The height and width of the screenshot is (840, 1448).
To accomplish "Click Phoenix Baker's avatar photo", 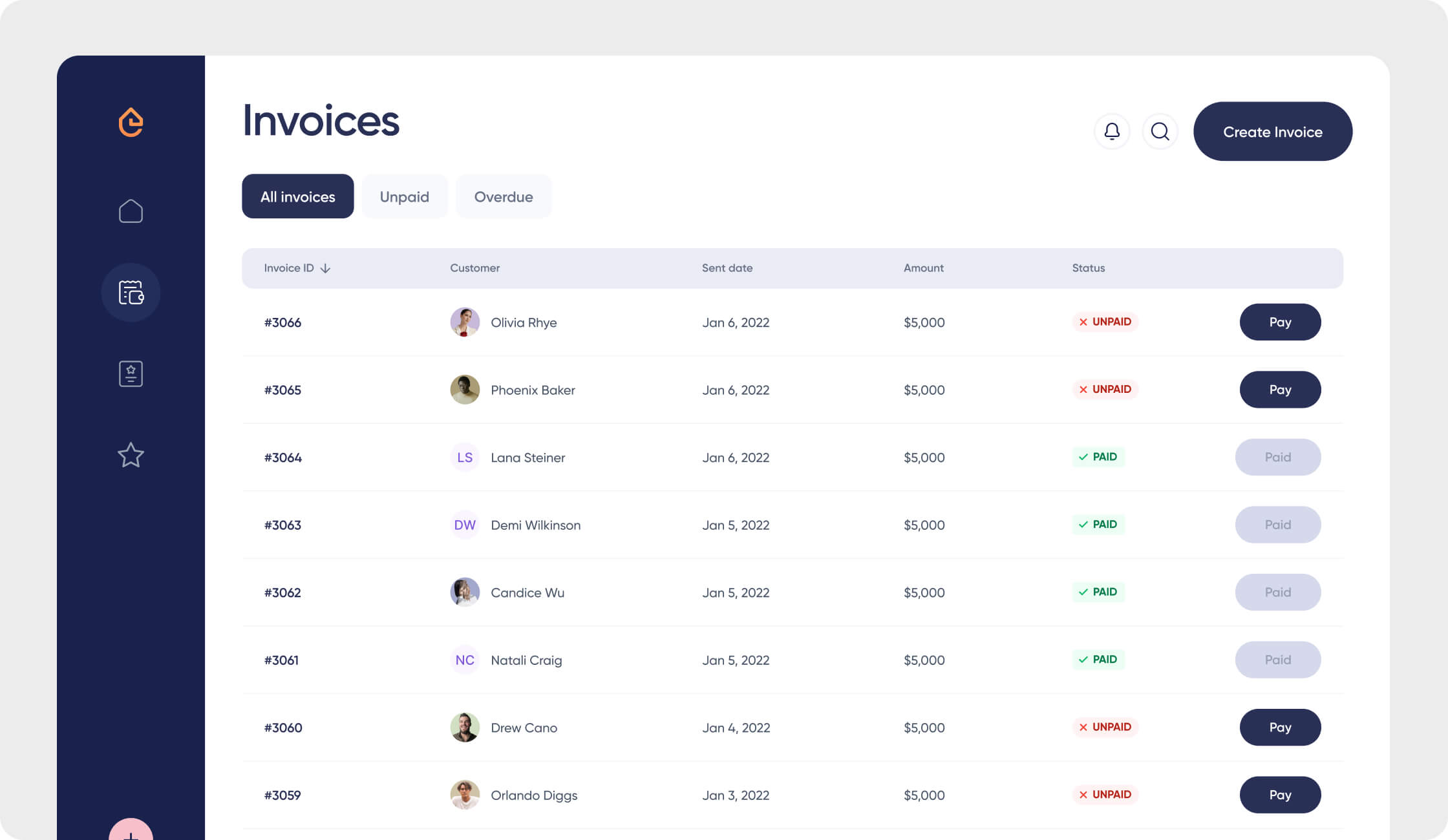I will click(465, 390).
